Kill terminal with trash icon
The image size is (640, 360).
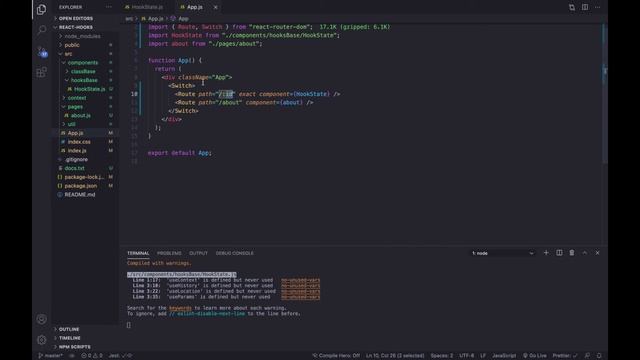coord(572,253)
